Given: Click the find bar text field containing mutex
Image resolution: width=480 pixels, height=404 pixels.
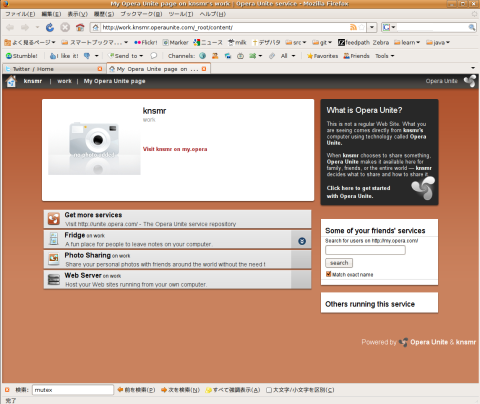Looking at the screenshot, I should [73, 390].
